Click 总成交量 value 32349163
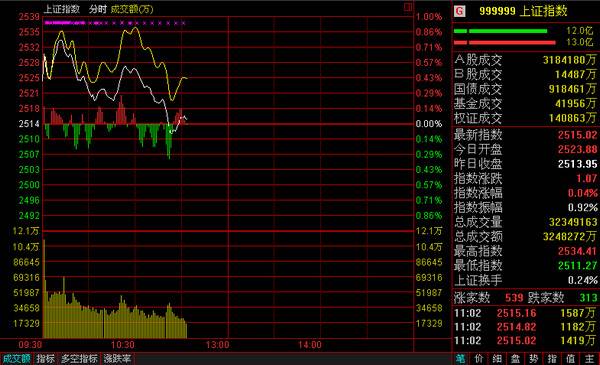600x365 pixels. point(573,222)
